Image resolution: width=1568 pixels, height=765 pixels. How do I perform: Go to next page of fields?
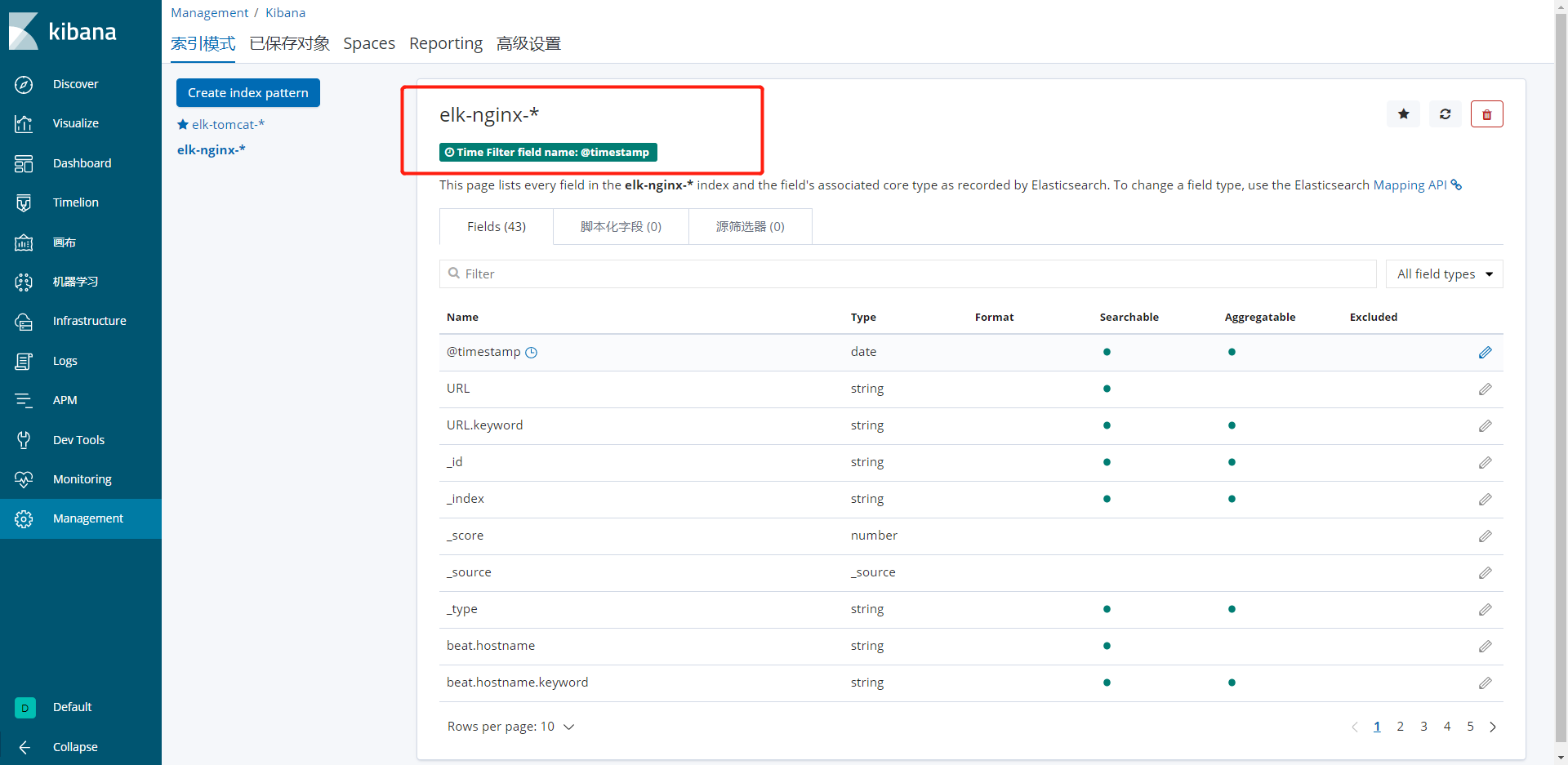[x=1493, y=727]
